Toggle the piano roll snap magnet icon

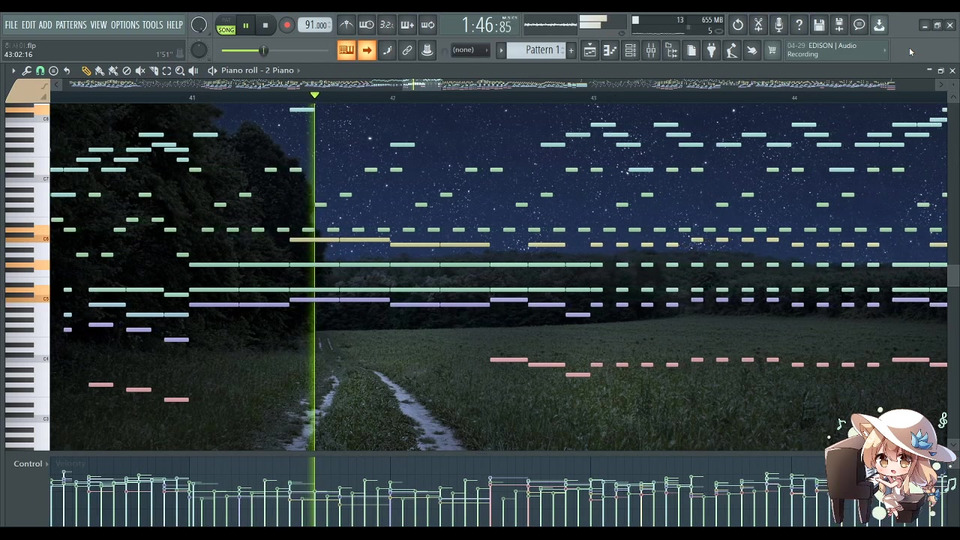pyautogui.click(x=40, y=71)
